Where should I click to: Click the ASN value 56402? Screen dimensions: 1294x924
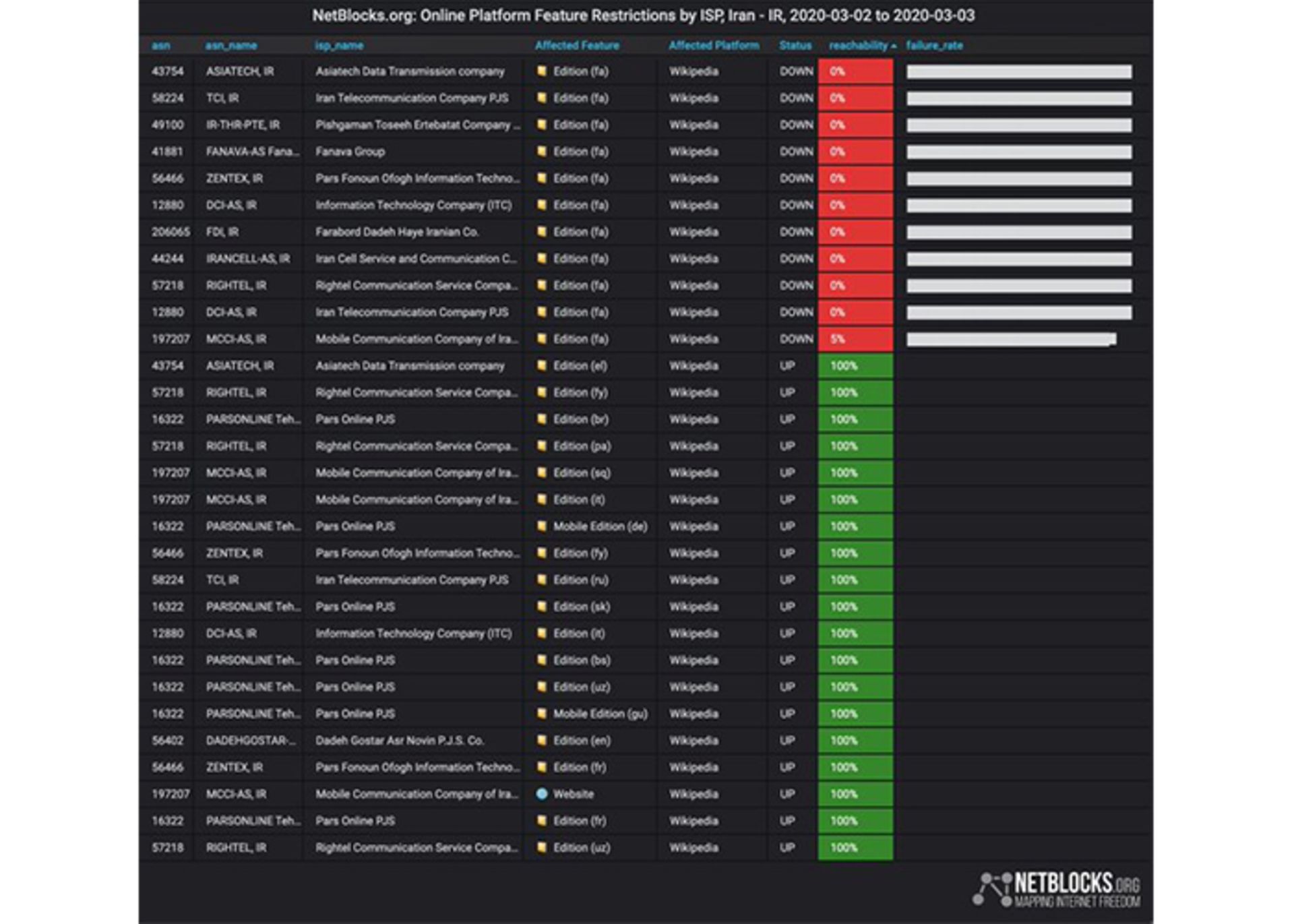[167, 740]
